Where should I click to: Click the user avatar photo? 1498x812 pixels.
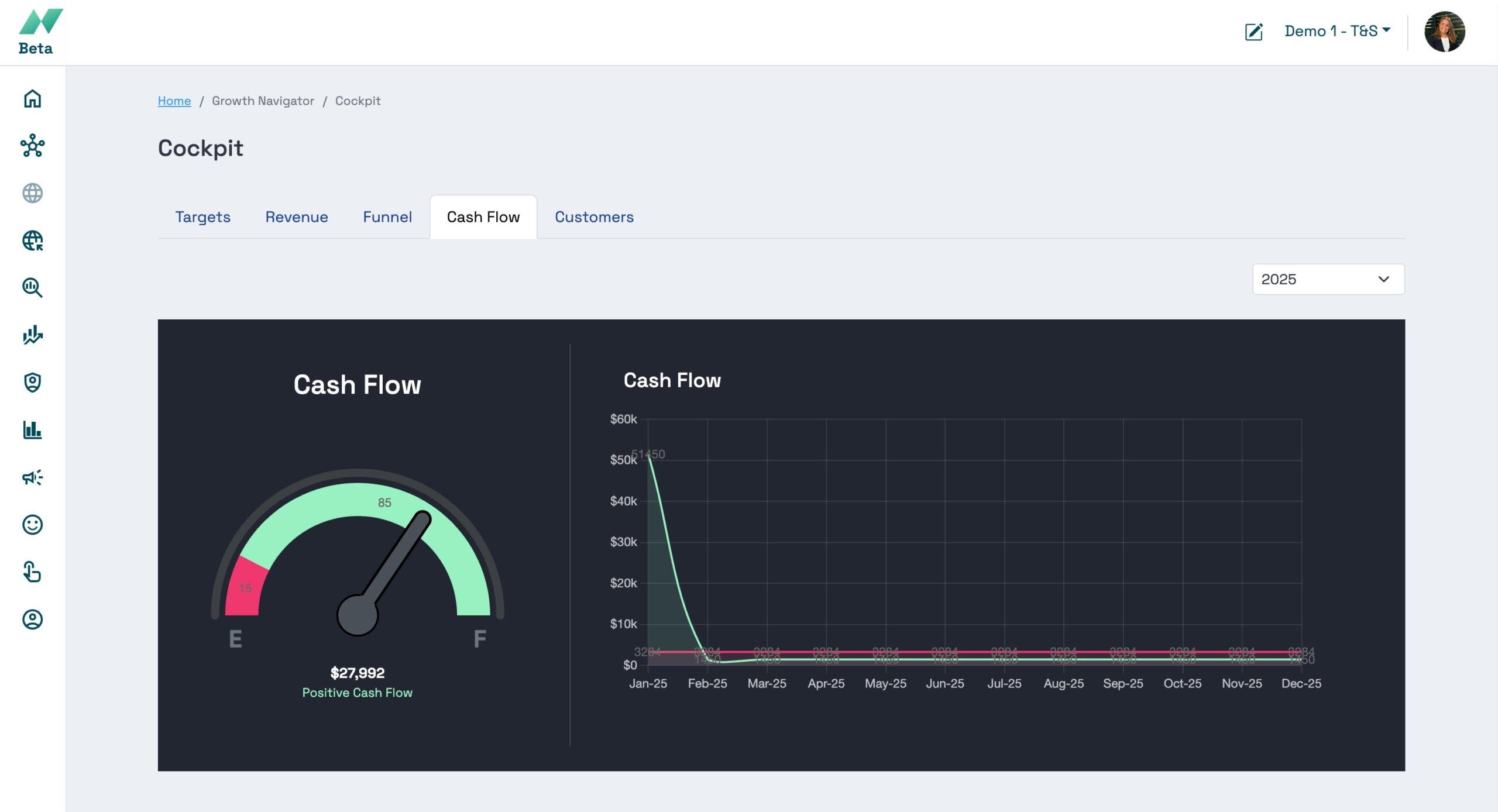coord(1444,32)
